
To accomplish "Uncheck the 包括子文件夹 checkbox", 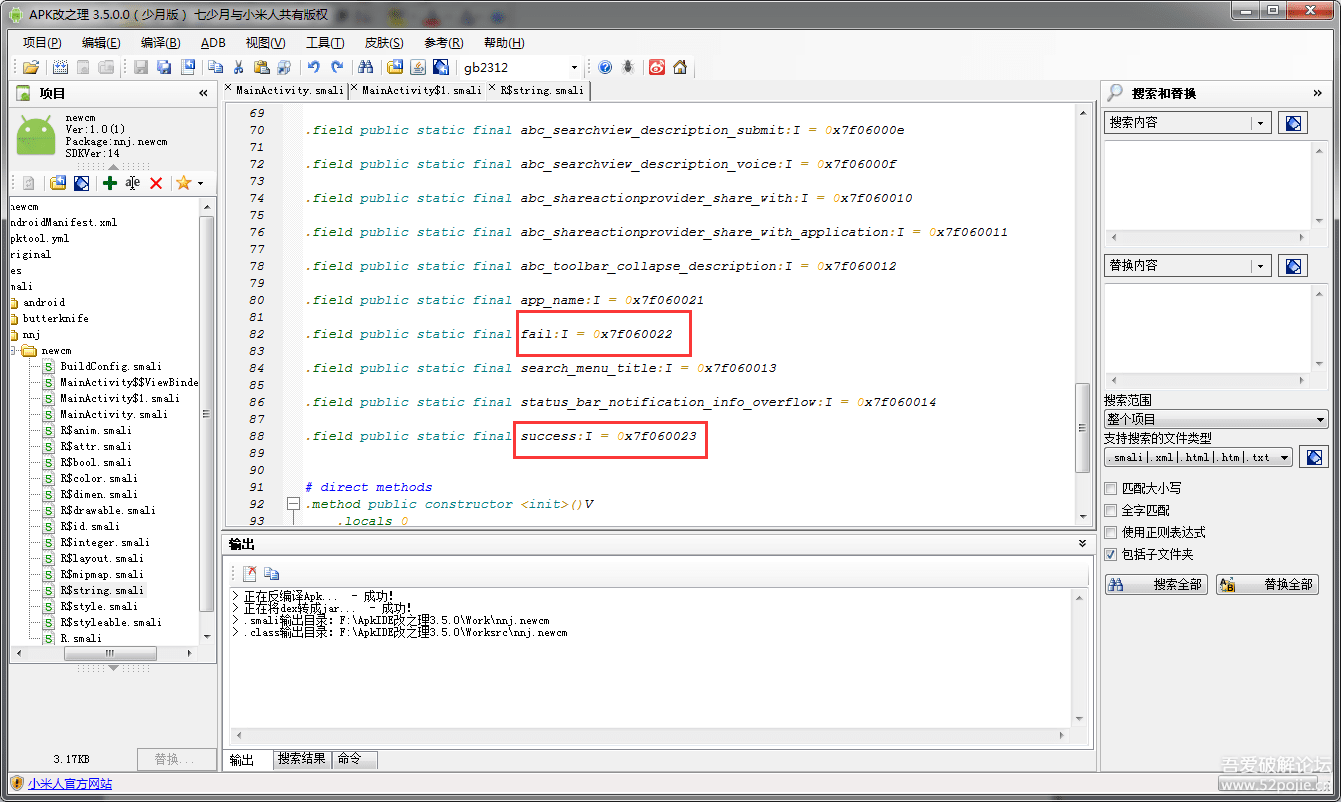I will point(1111,555).
